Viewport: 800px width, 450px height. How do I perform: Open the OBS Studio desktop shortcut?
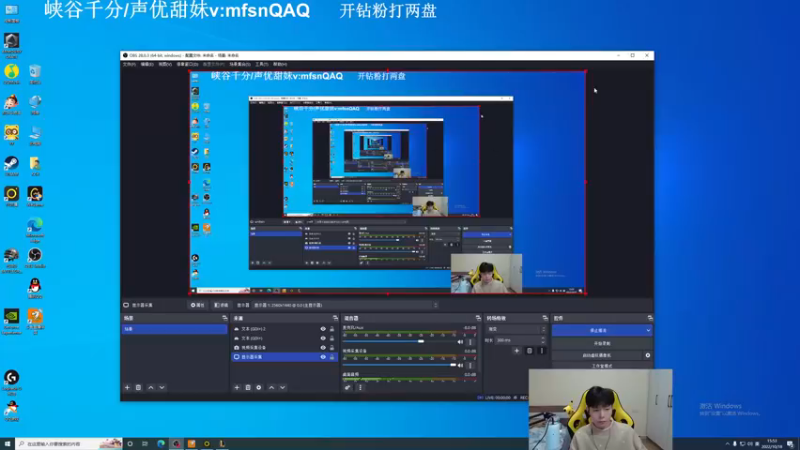point(35,258)
